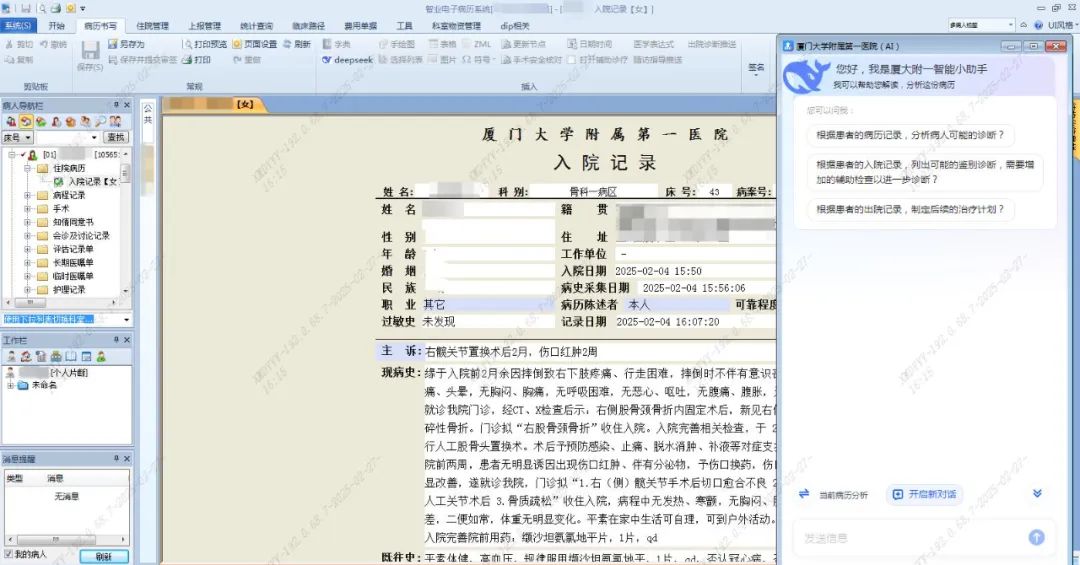Image resolution: width=1080 pixels, height=565 pixels.
Task: Toggle the 我的病人 checkbox
Action: click(x=9, y=554)
